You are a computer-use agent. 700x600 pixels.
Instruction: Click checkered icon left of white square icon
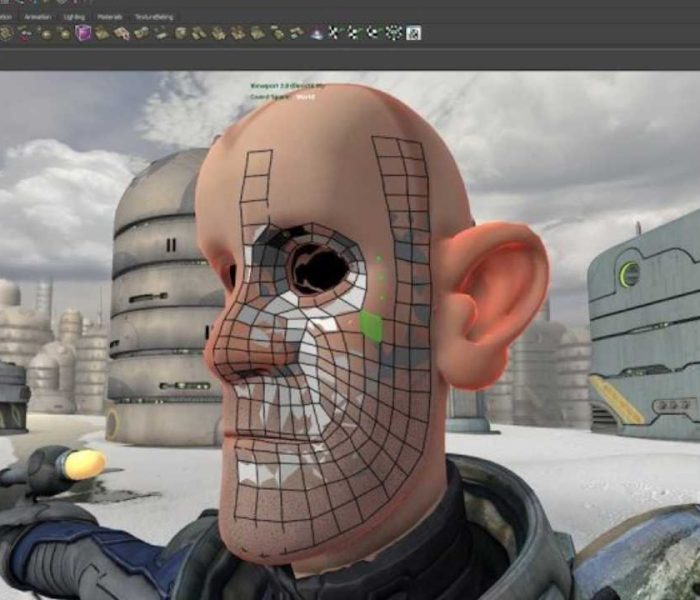point(393,33)
